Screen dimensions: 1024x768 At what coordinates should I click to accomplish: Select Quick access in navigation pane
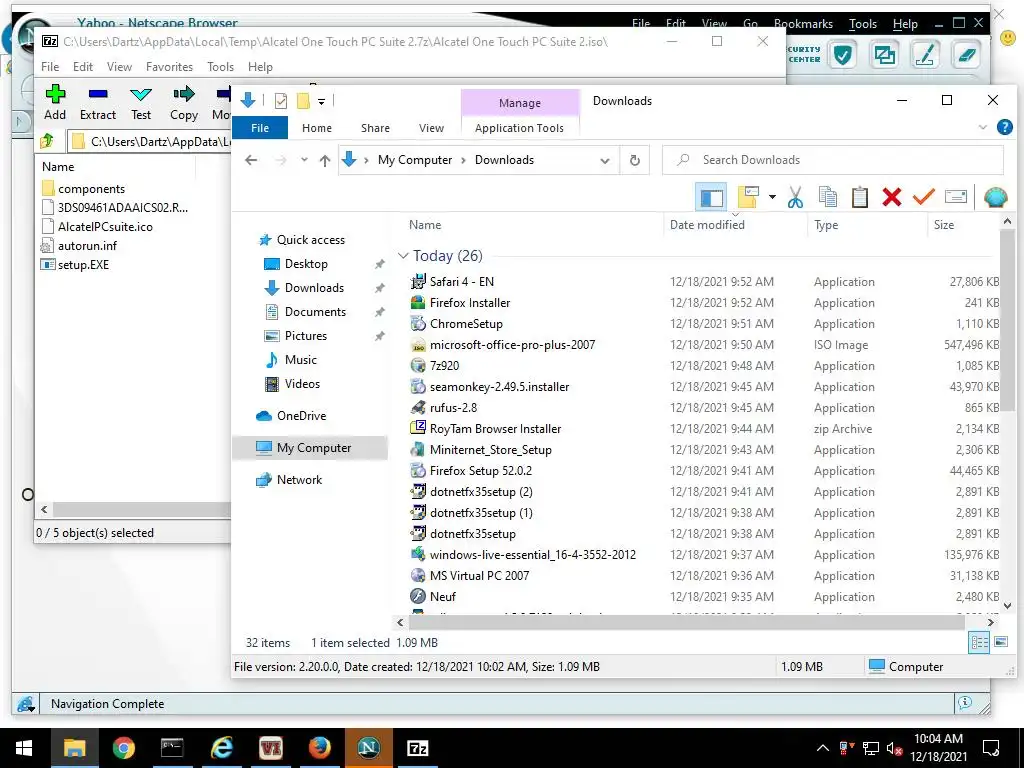click(310, 240)
